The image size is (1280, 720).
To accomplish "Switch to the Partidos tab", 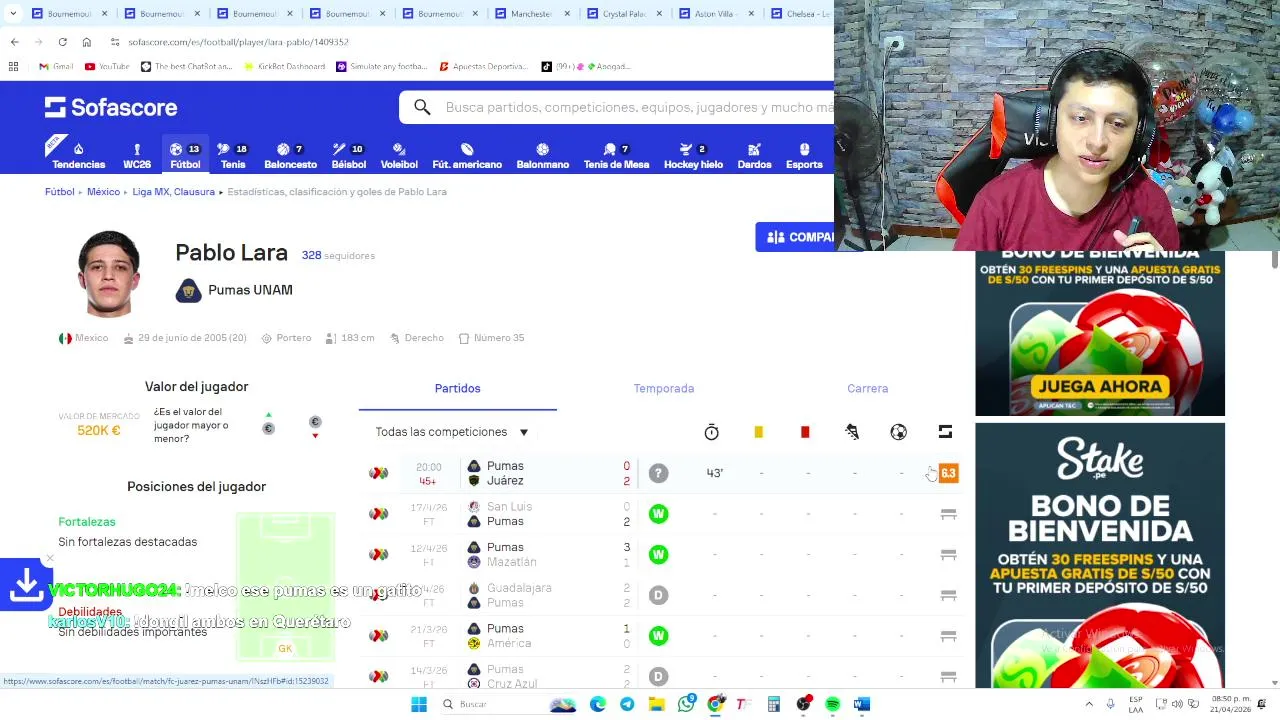I will pos(457,388).
